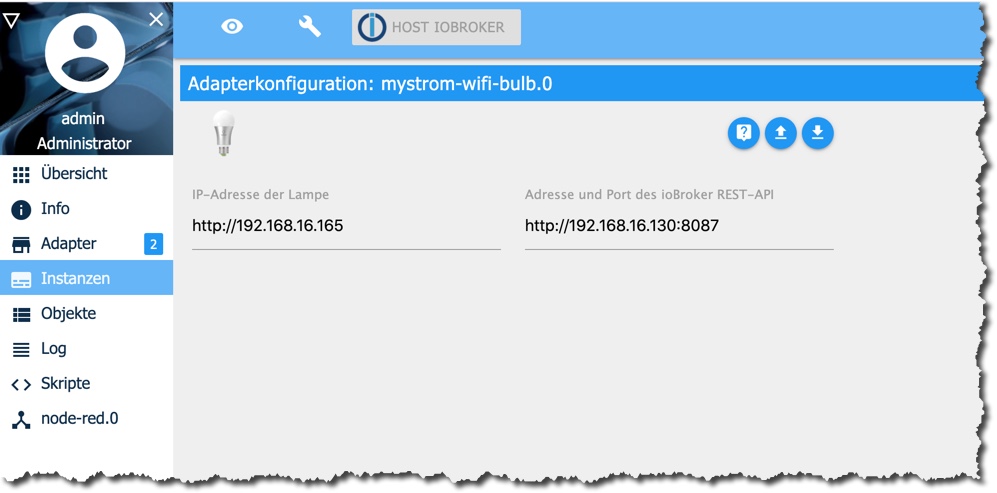The image size is (997, 493).
Task: Click the IP-Adresse der Lampe label
Action: coord(261,195)
